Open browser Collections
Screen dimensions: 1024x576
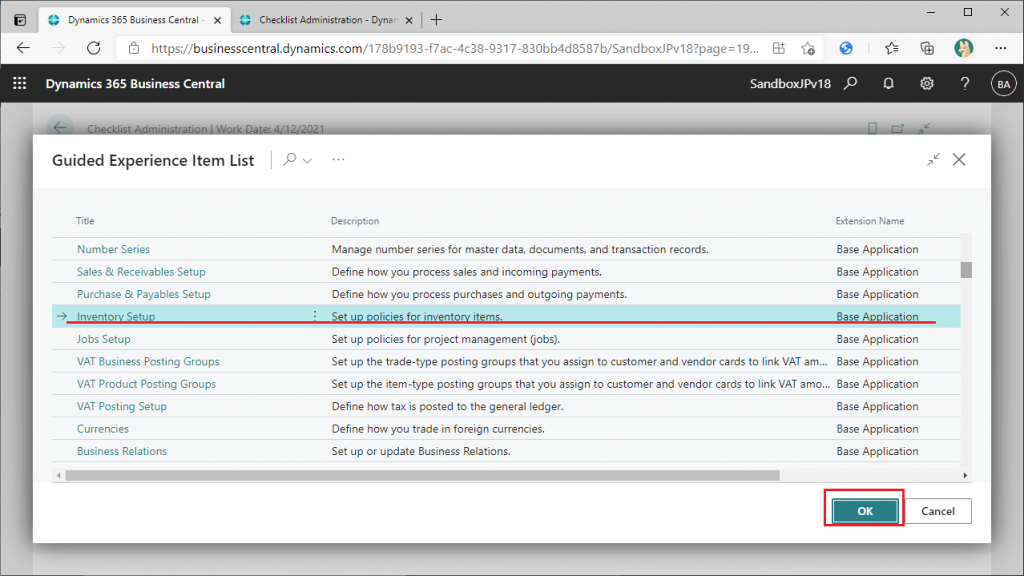927,48
